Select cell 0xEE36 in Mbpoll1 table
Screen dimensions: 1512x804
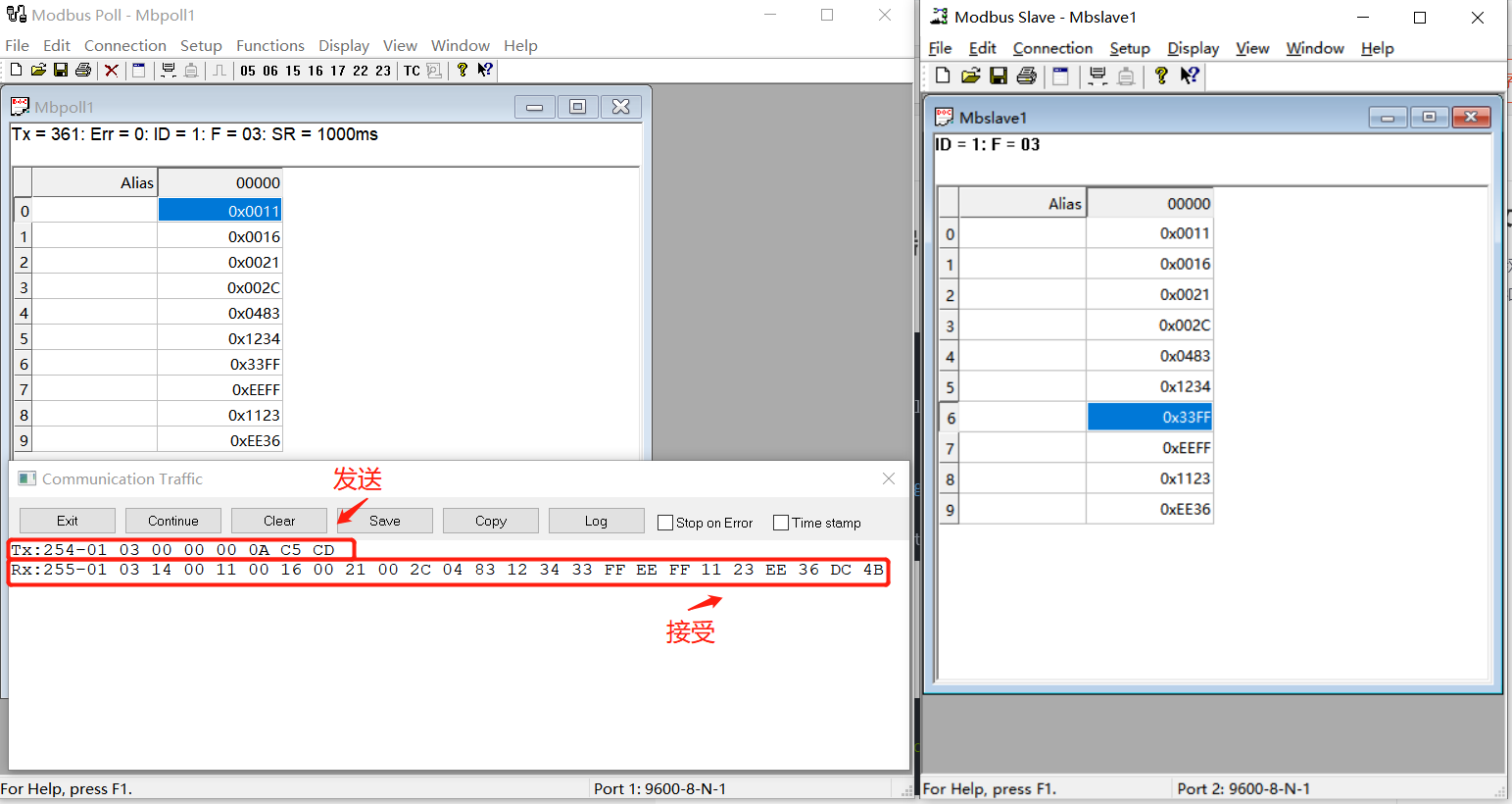pyautogui.click(x=220, y=440)
